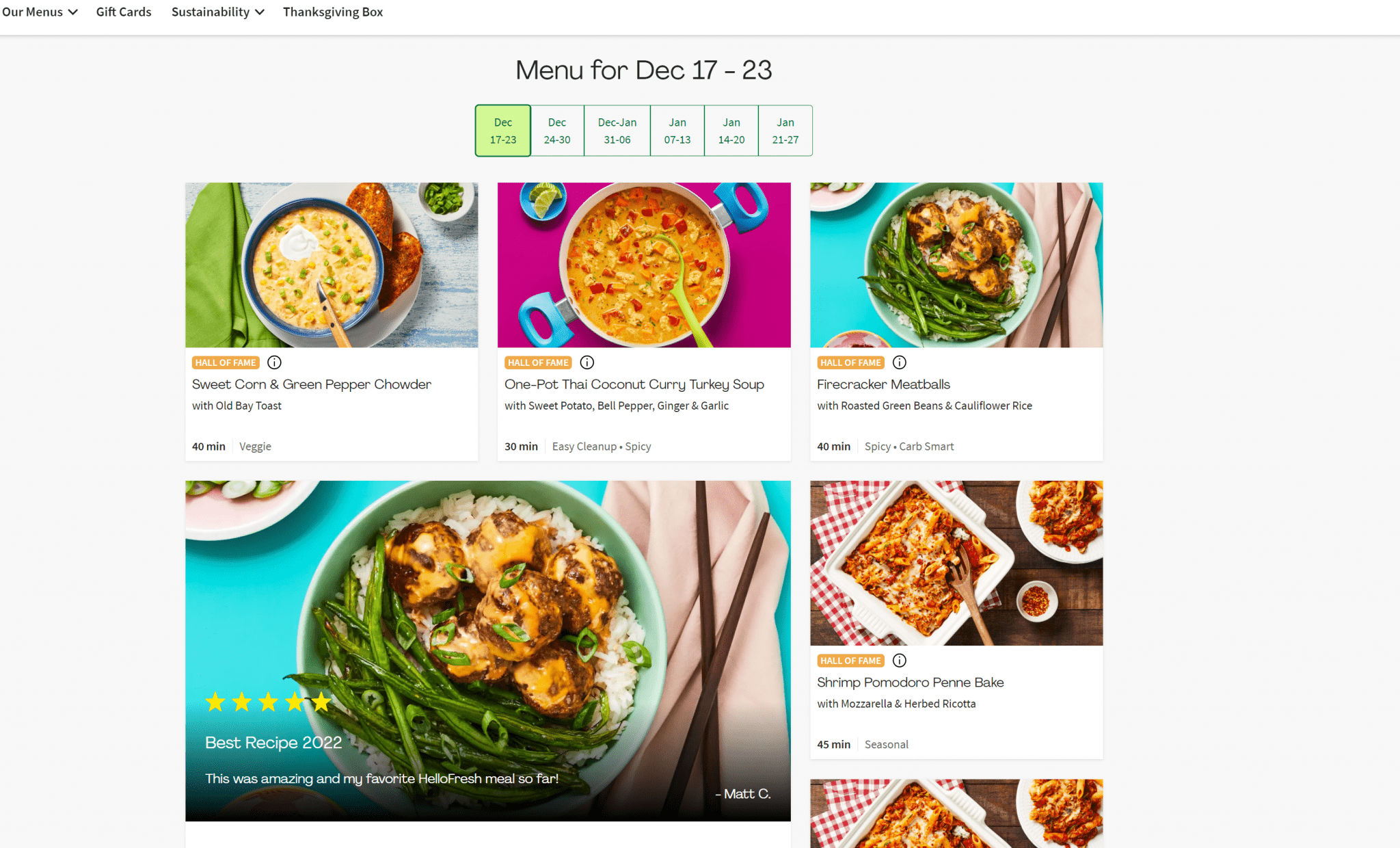
Task: Open the Gift Cards page
Action: point(124,12)
